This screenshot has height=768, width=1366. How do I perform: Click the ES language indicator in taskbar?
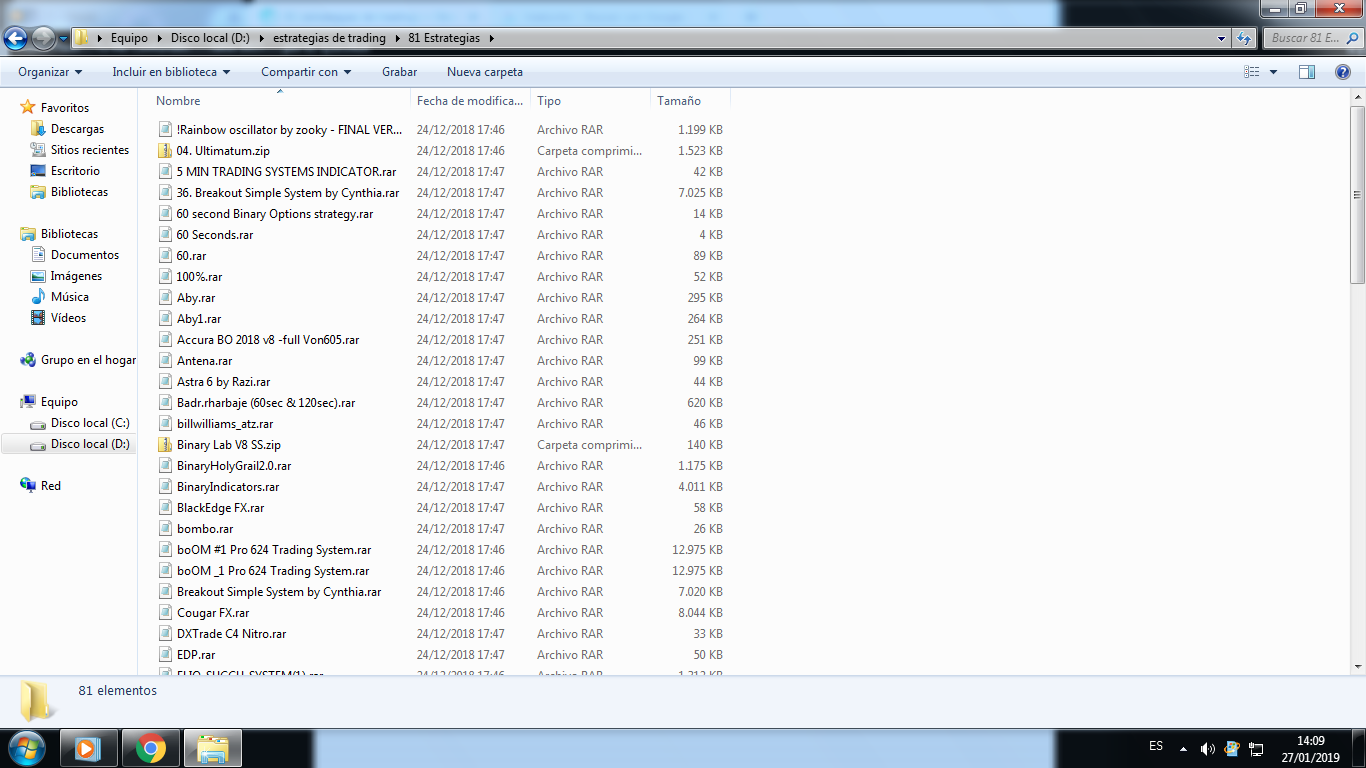pos(1156,747)
